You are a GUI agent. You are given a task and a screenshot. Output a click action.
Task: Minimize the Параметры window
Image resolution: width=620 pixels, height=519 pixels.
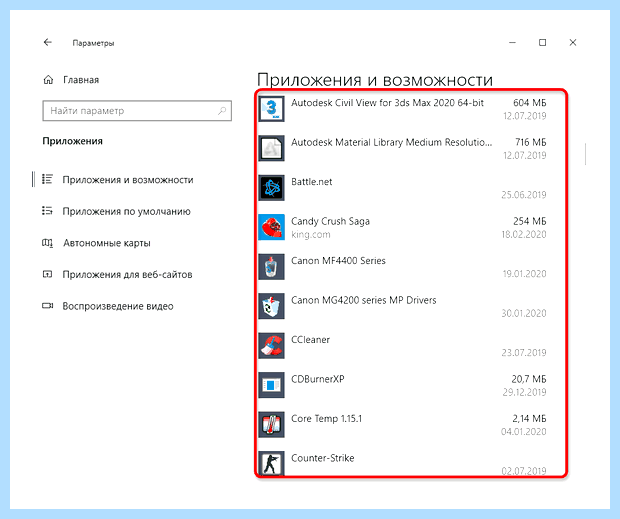point(512,43)
